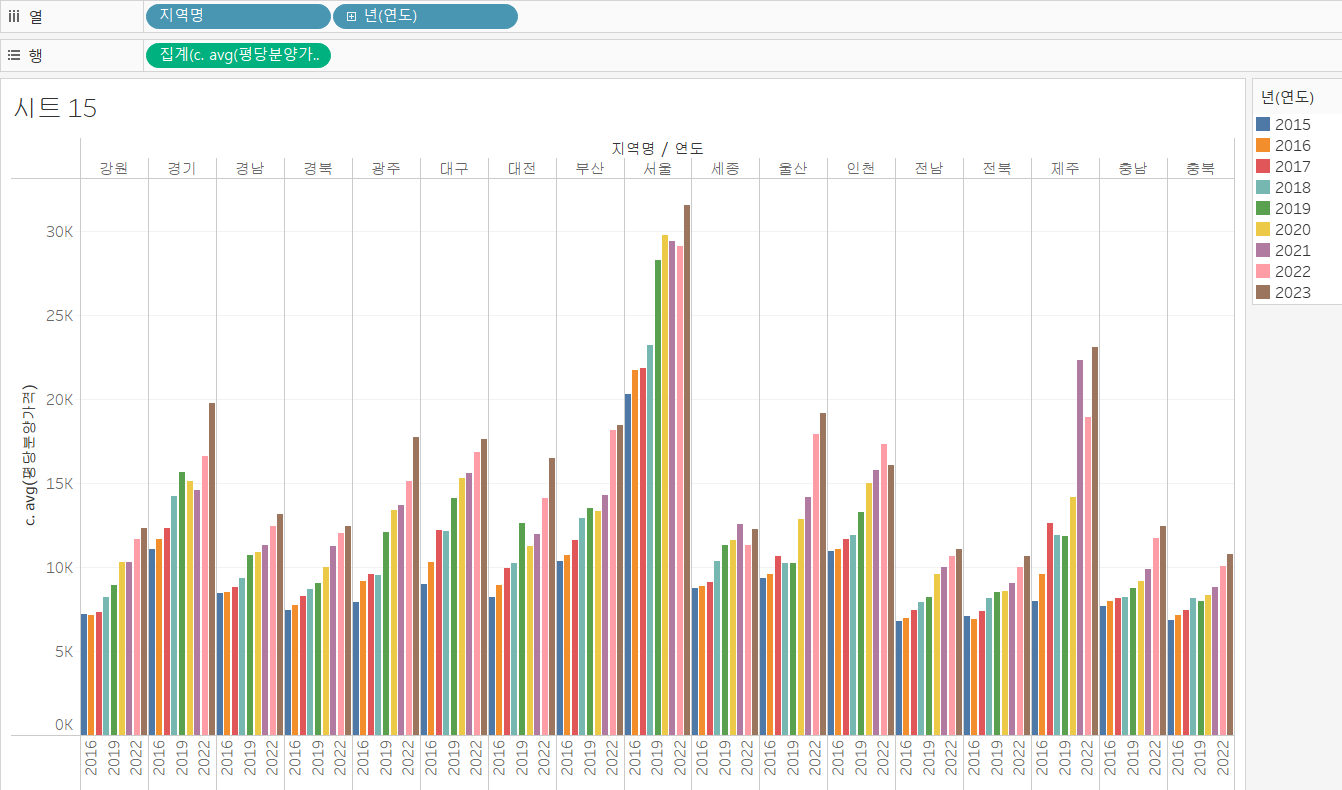Select the 강원 region header
Image resolution: width=1342 pixels, height=790 pixels.
tap(114, 168)
